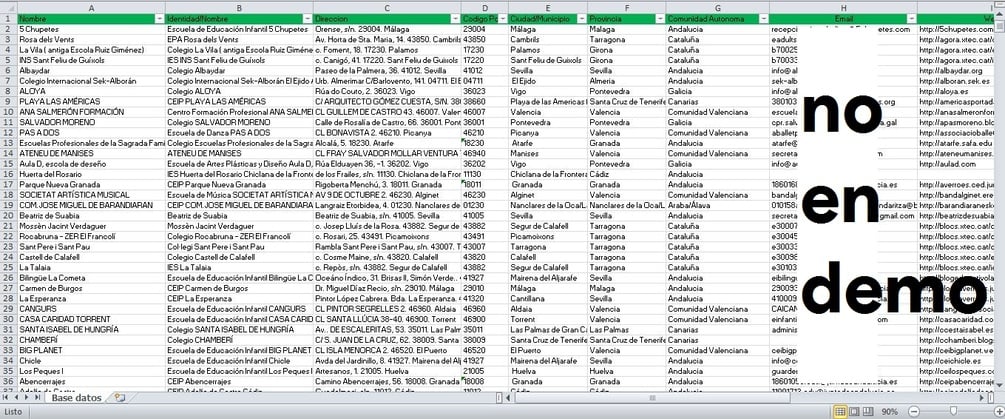Switch to Page Layout view
The image size is (1005, 419).
(x=854, y=411)
